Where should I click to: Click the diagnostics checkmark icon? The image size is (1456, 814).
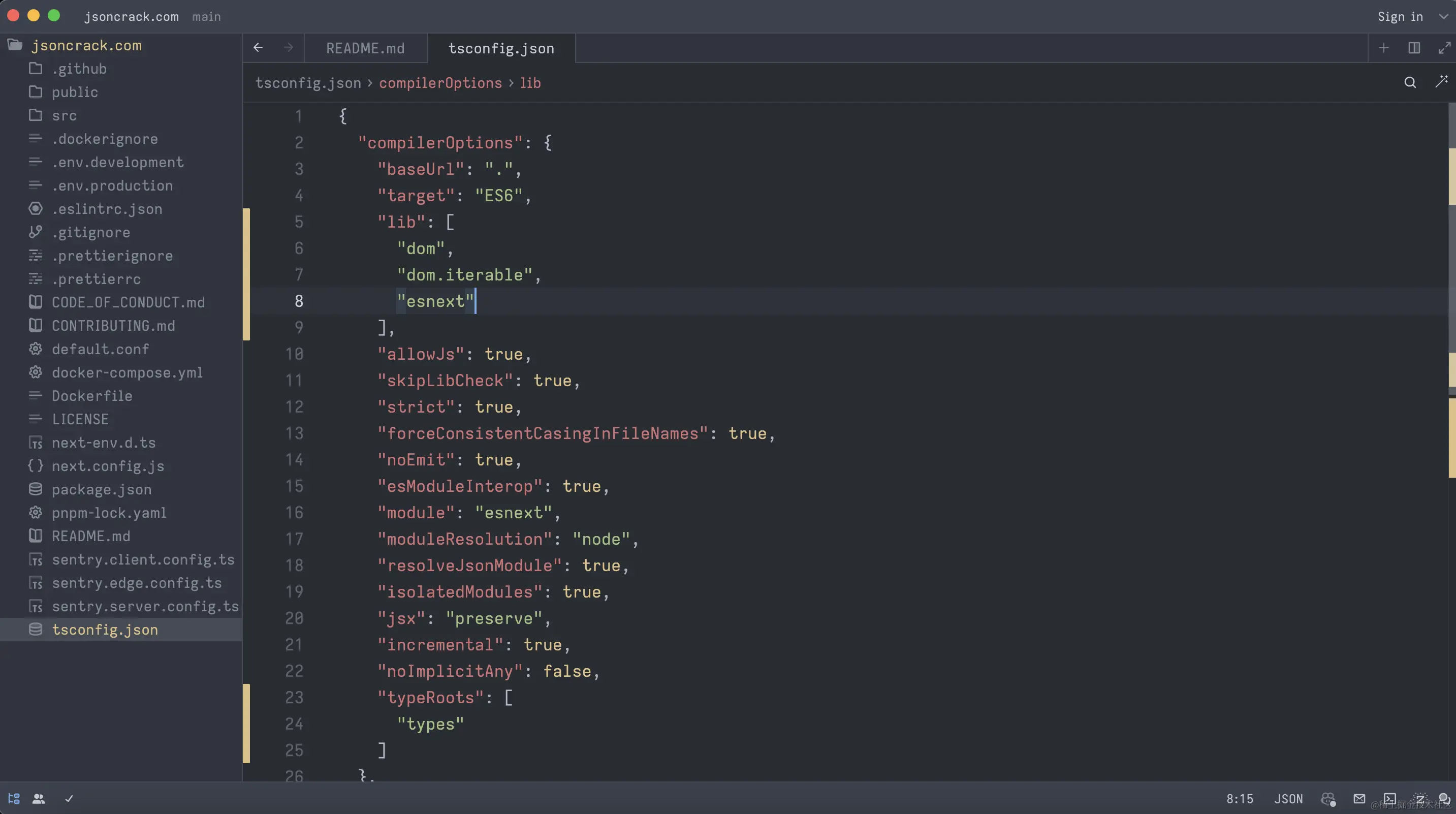(69, 799)
